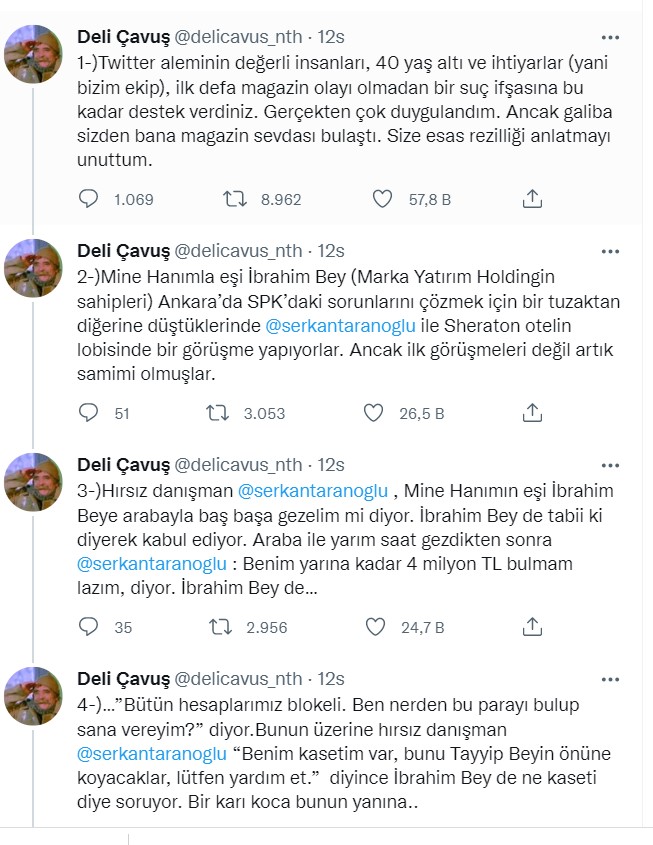Open Deli Çavuş avatar on first tweet

pos(34,55)
